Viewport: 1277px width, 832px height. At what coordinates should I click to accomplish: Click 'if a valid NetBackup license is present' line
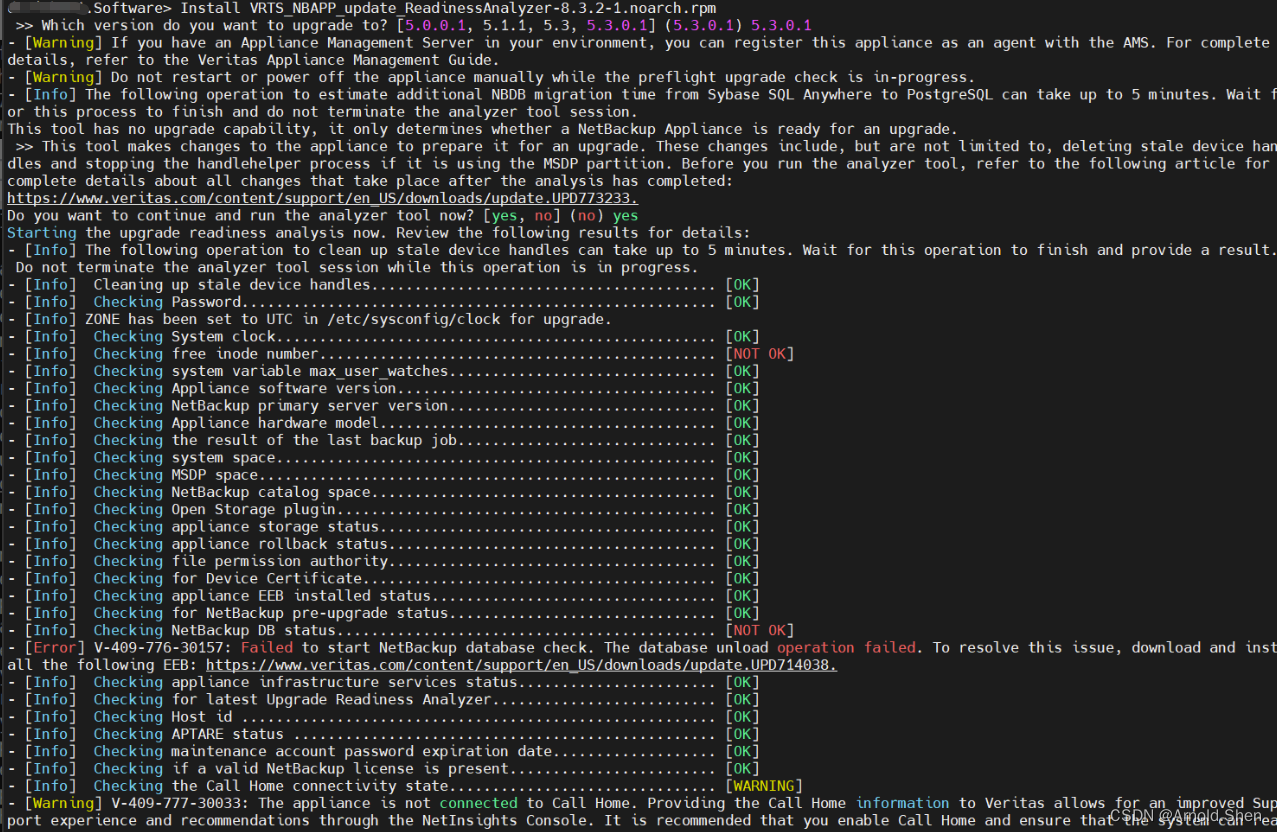(384, 769)
